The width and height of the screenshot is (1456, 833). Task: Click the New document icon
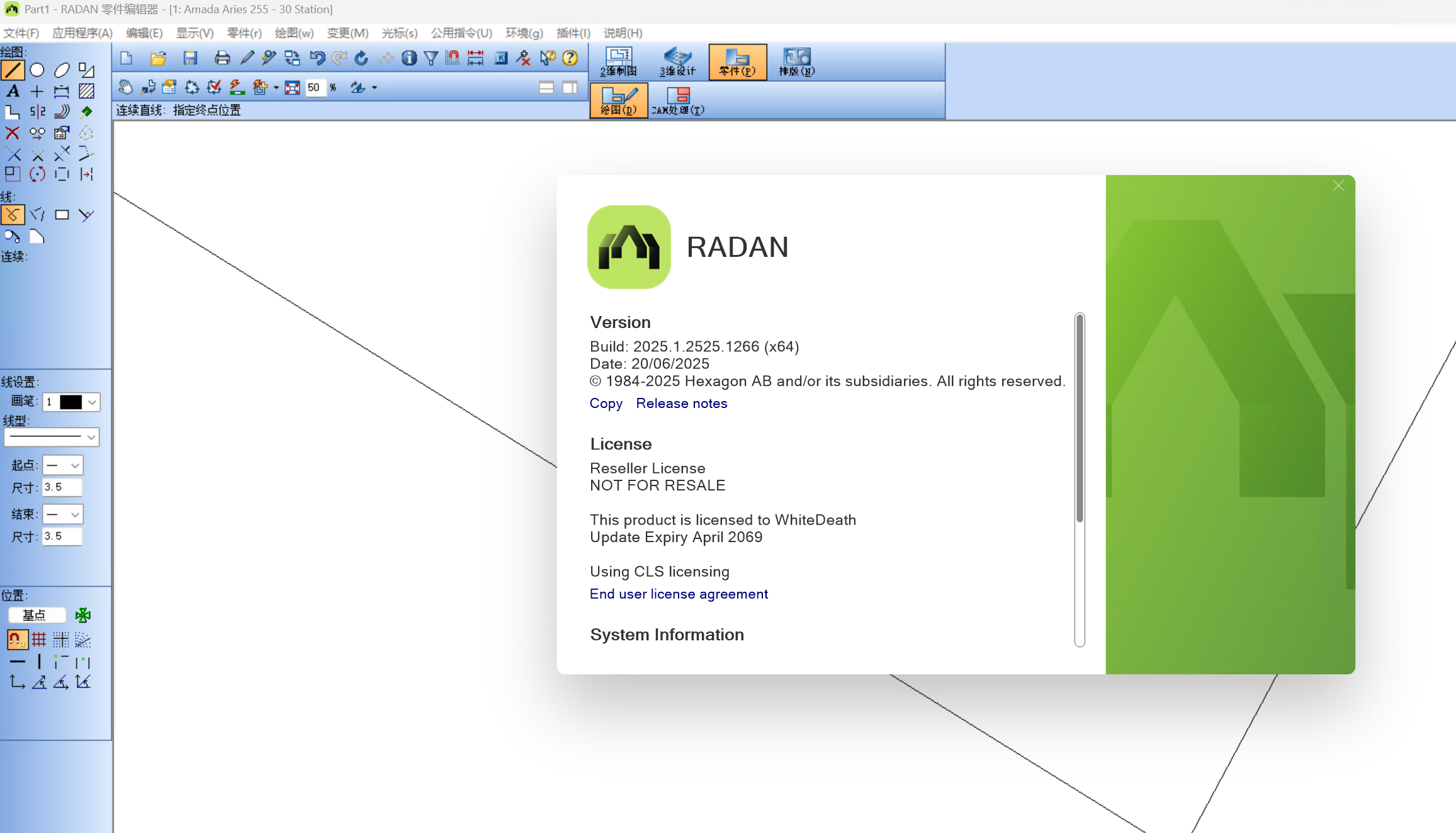[x=127, y=59]
